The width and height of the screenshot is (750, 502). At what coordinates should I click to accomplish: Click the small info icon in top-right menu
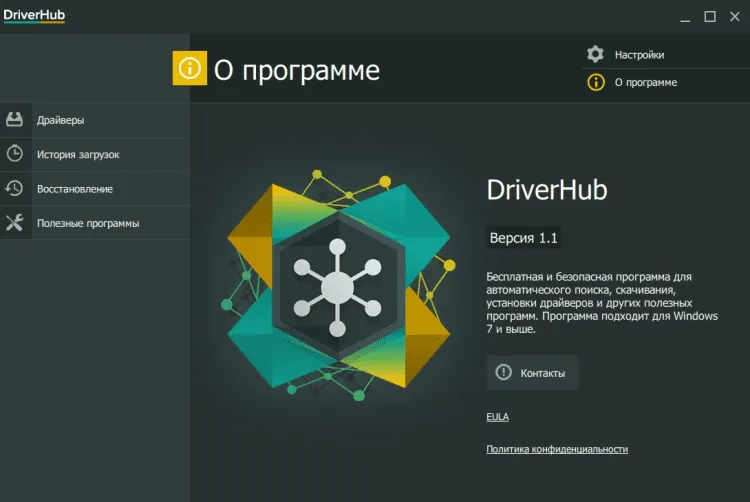click(596, 82)
